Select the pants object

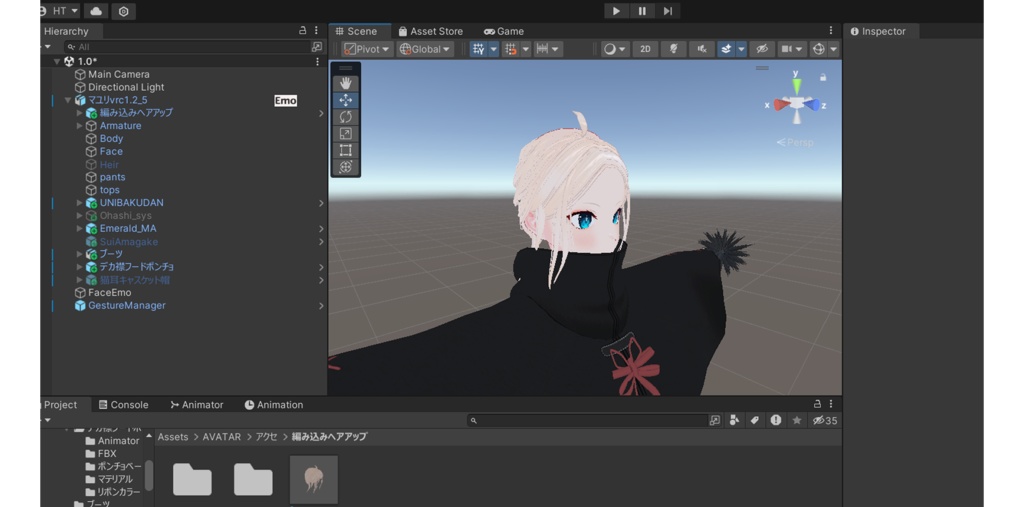pos(112,177)
